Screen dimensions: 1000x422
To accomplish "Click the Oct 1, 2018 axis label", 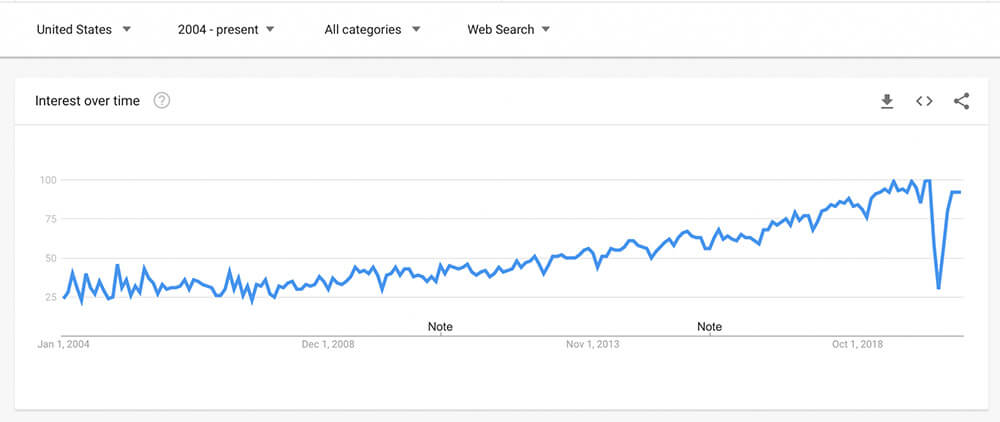I will (858, 345).
